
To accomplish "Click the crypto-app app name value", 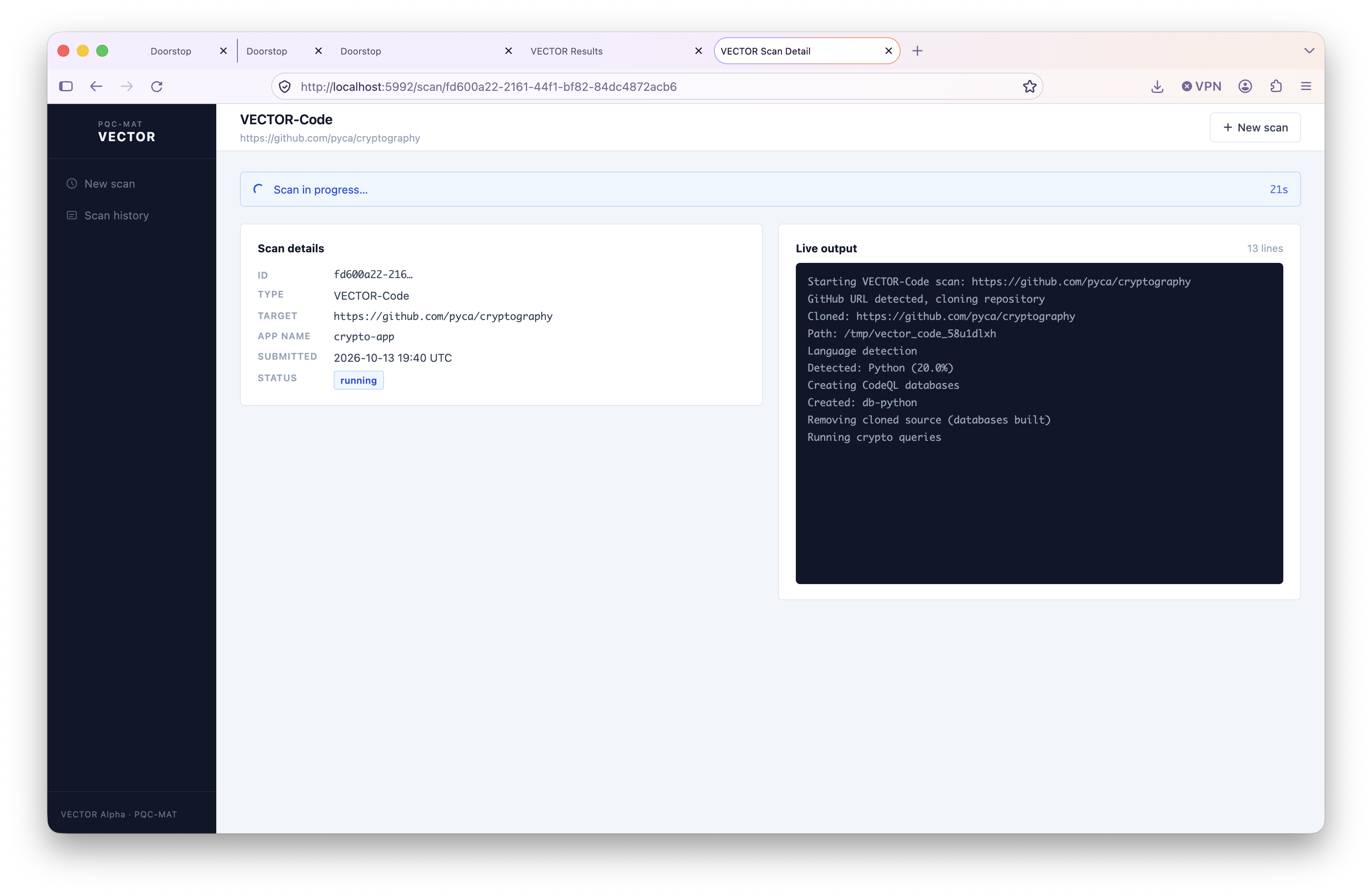I will point(364,337).
